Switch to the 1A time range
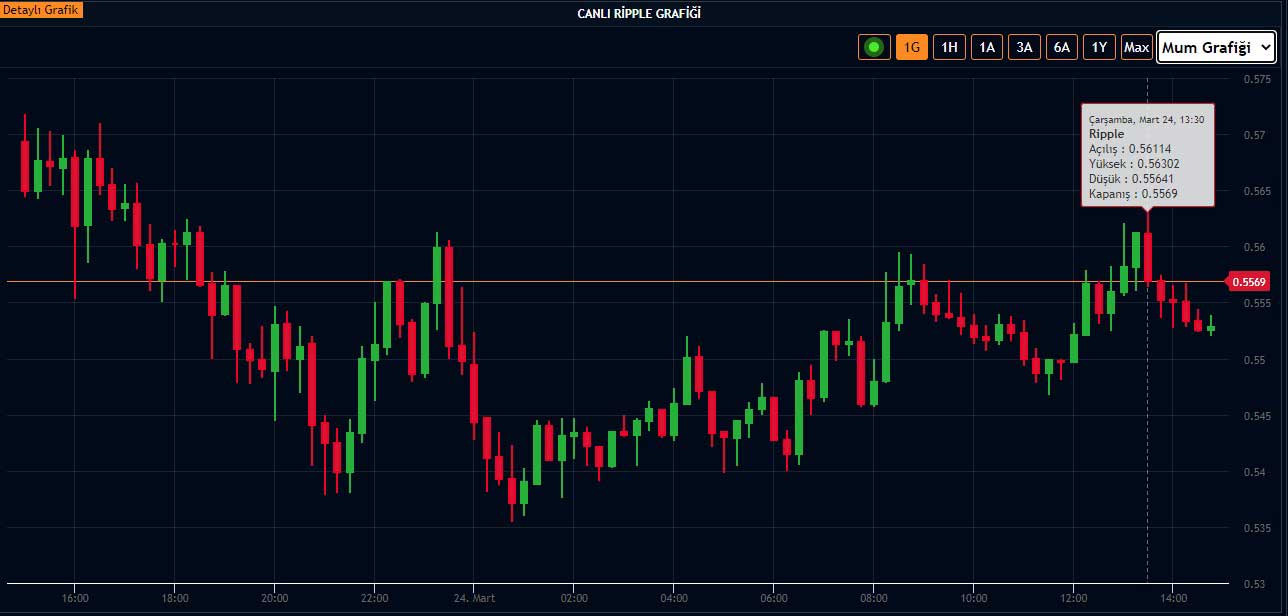 [987, 46]
